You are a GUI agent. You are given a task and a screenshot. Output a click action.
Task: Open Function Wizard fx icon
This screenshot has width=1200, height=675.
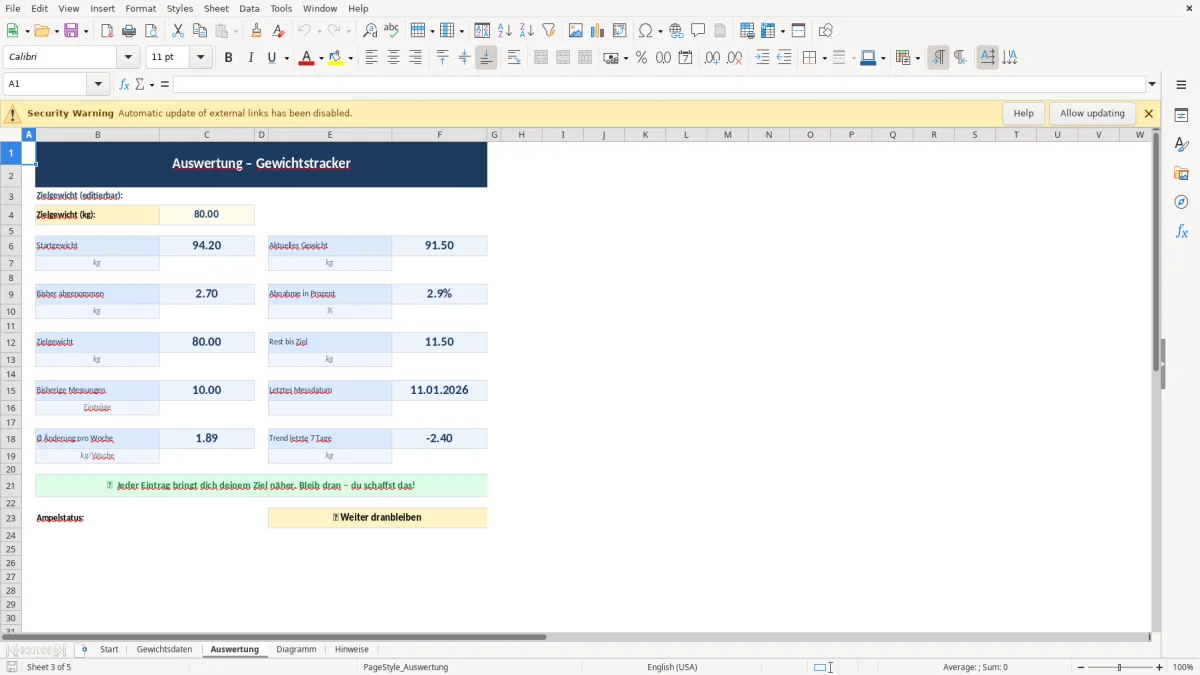click(125, 84)
